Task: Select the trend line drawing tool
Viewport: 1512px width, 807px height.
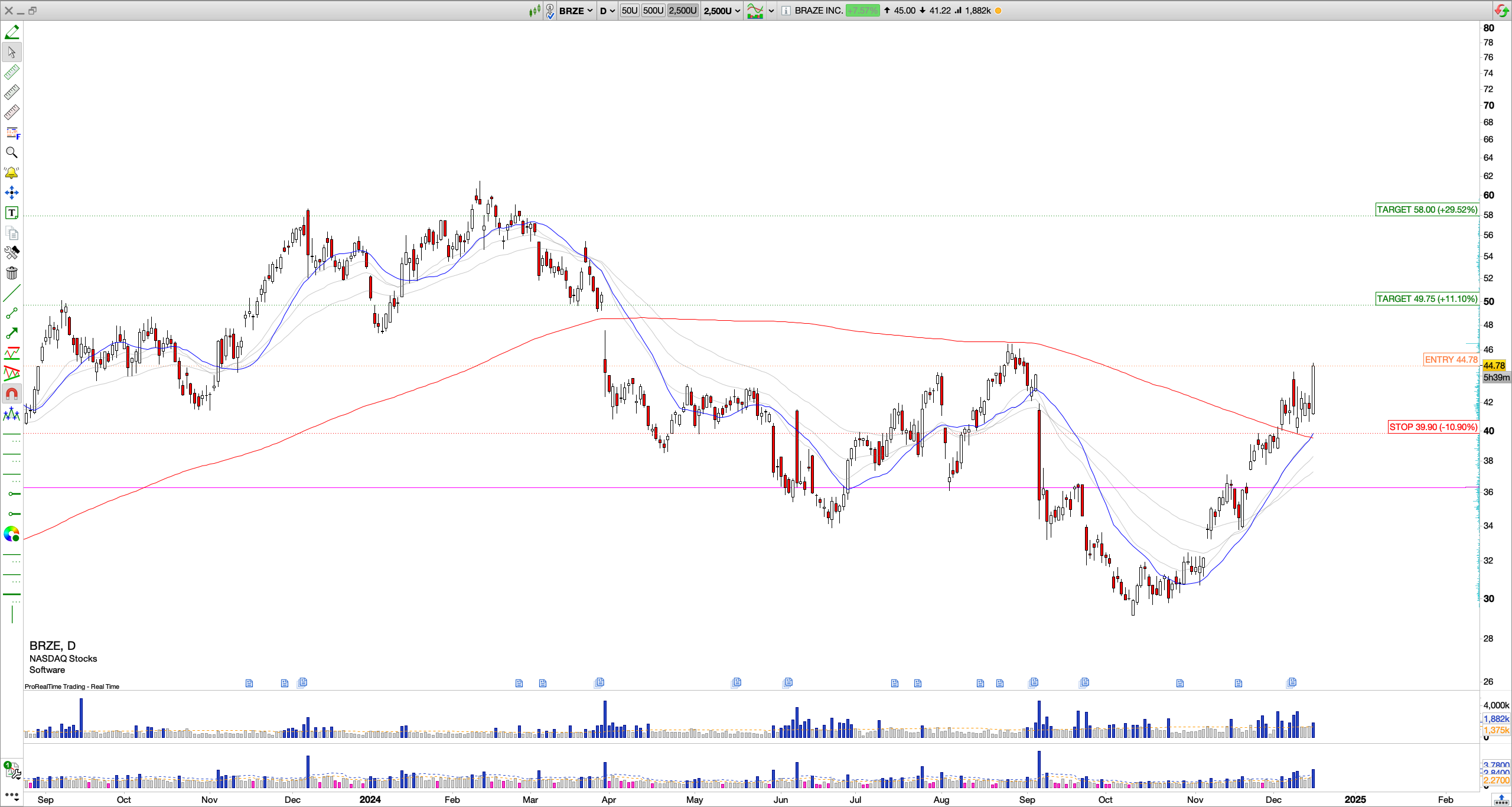Action: tap(12, 293)
